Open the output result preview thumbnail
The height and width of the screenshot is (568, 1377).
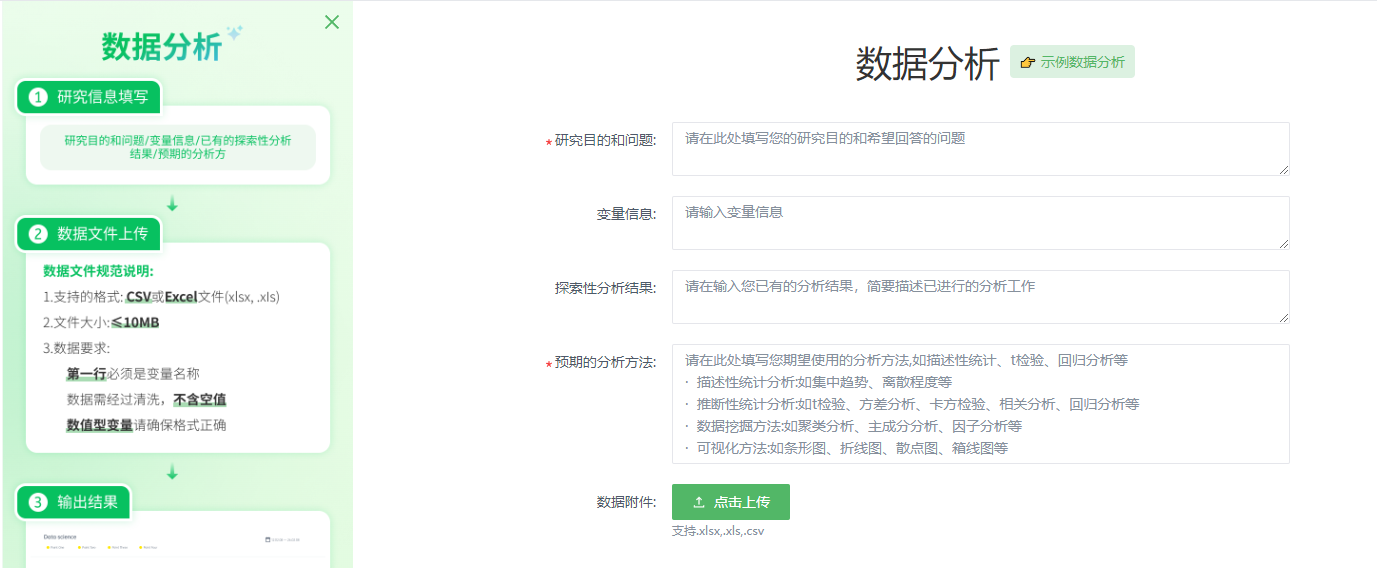(178, 540)
